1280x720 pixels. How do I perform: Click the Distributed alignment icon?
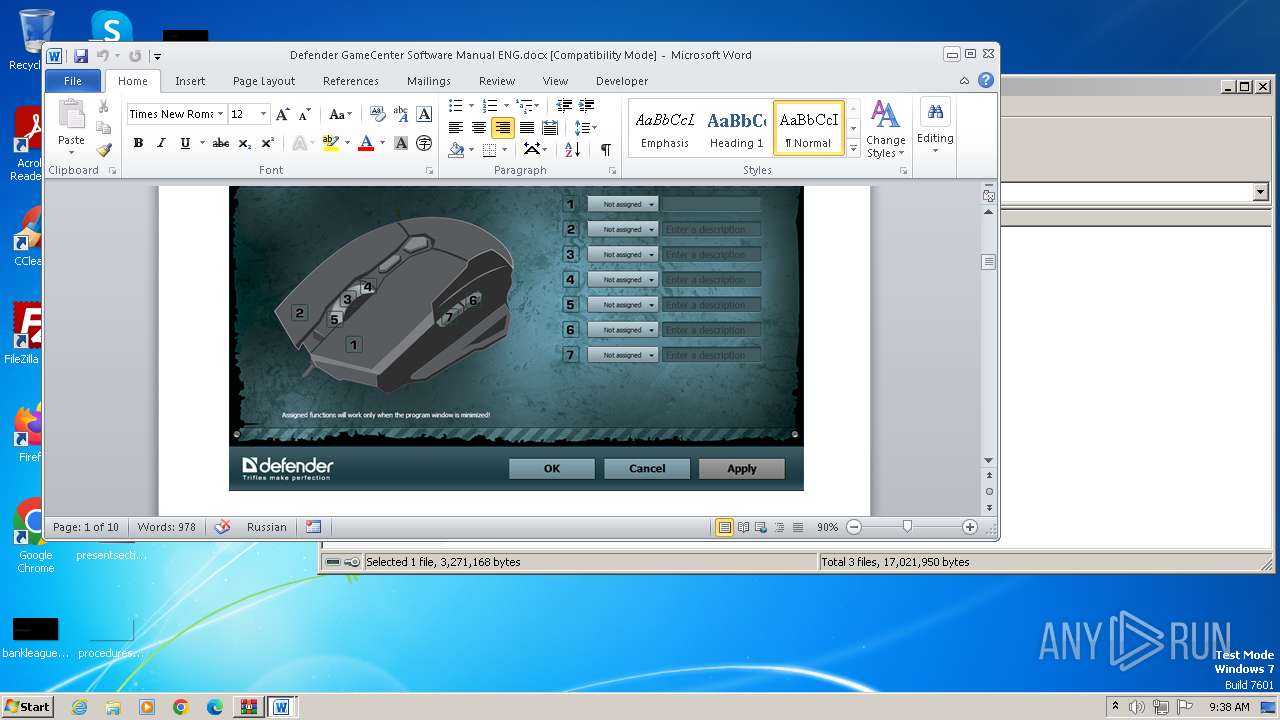(549, 127)
